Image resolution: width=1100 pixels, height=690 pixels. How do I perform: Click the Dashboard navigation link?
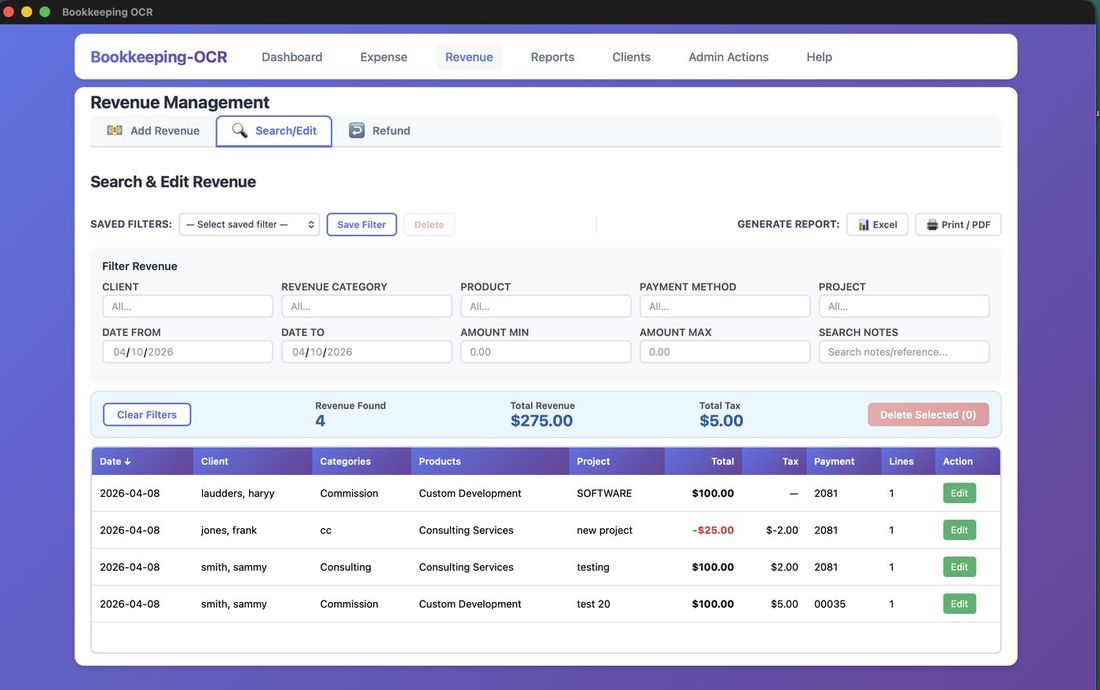point(291,57)
